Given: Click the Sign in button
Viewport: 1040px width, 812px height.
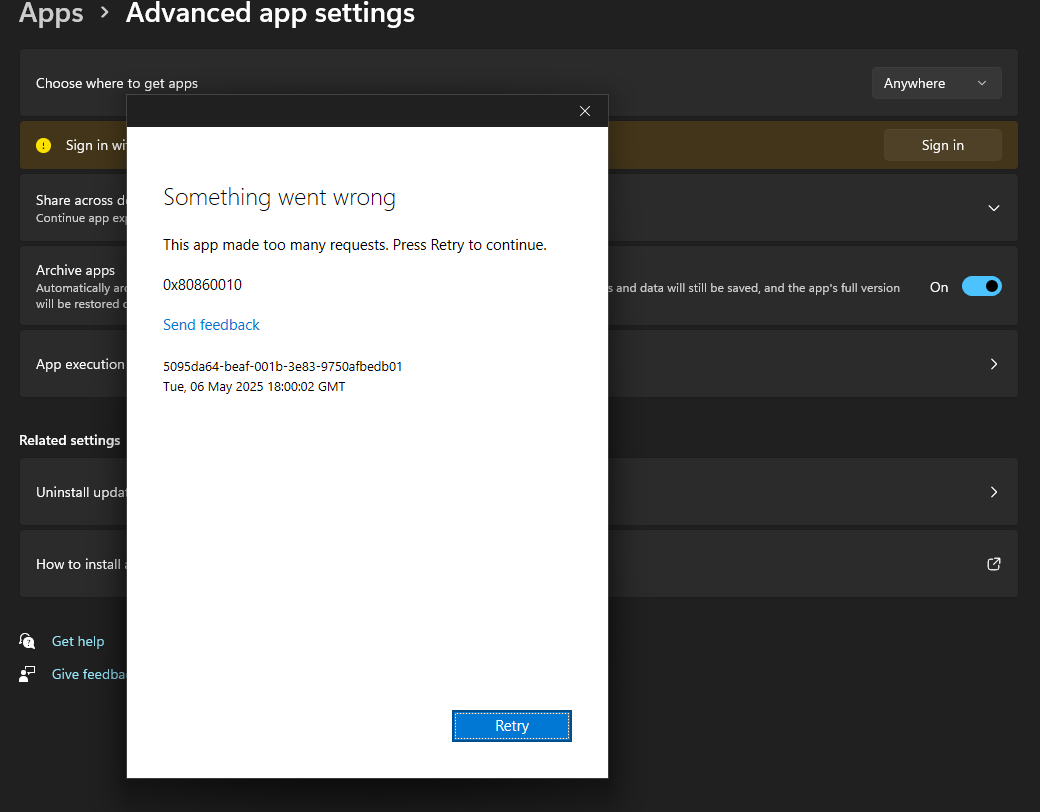Looking at the screenshot, I should [x=942, y=145].
